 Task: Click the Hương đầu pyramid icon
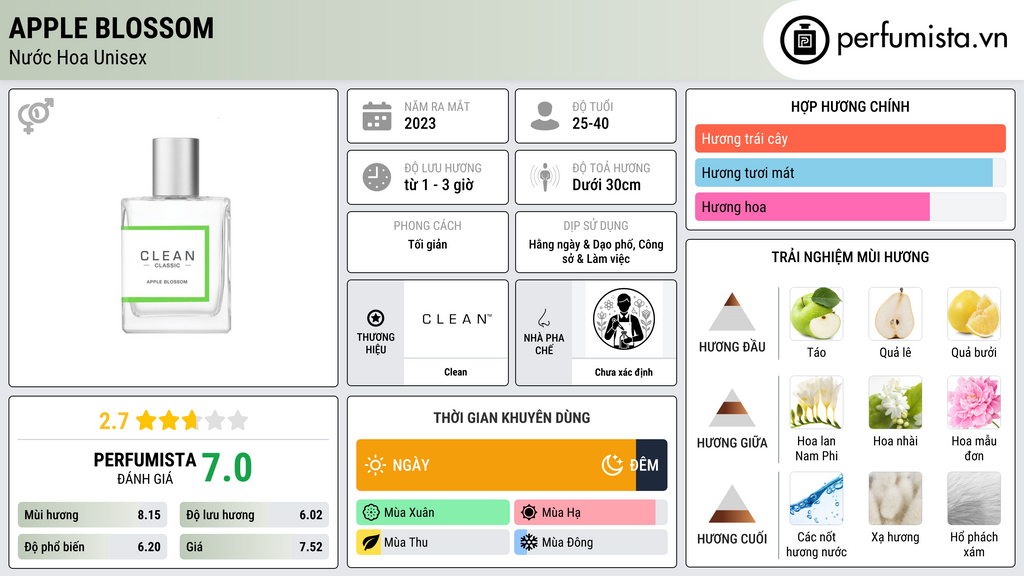tap(732, 312)
